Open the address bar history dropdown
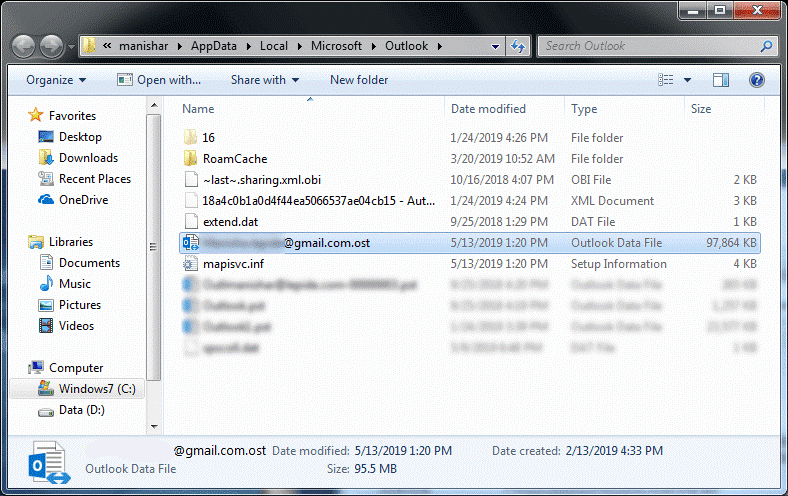788x496 pixels. tap(495, 46)
